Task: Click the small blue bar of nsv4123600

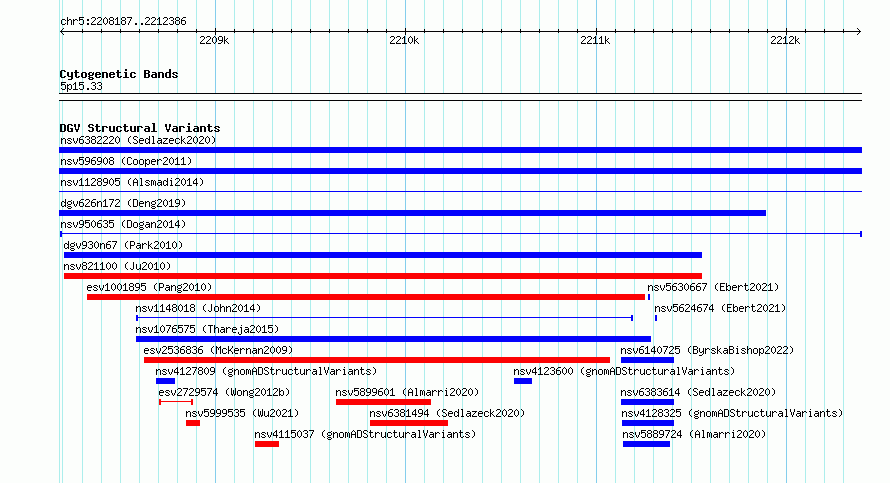Action: (523, 381)
